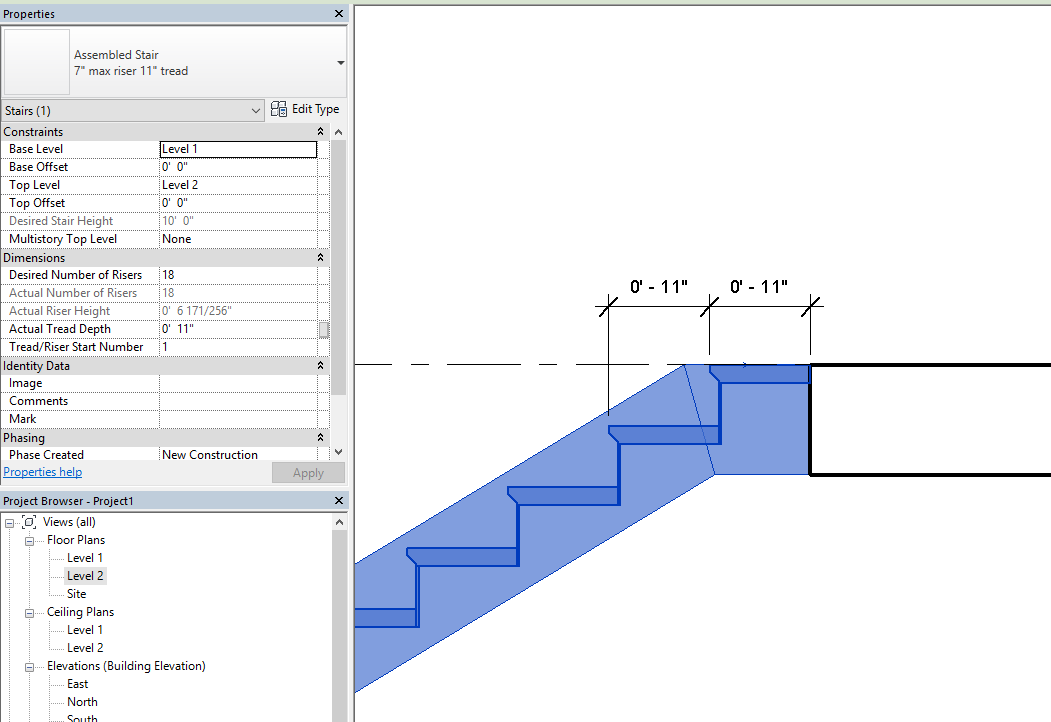Screen dimensions: 1051x722
Task: Click the Assembled Stair type name
Action: (116, 55)
